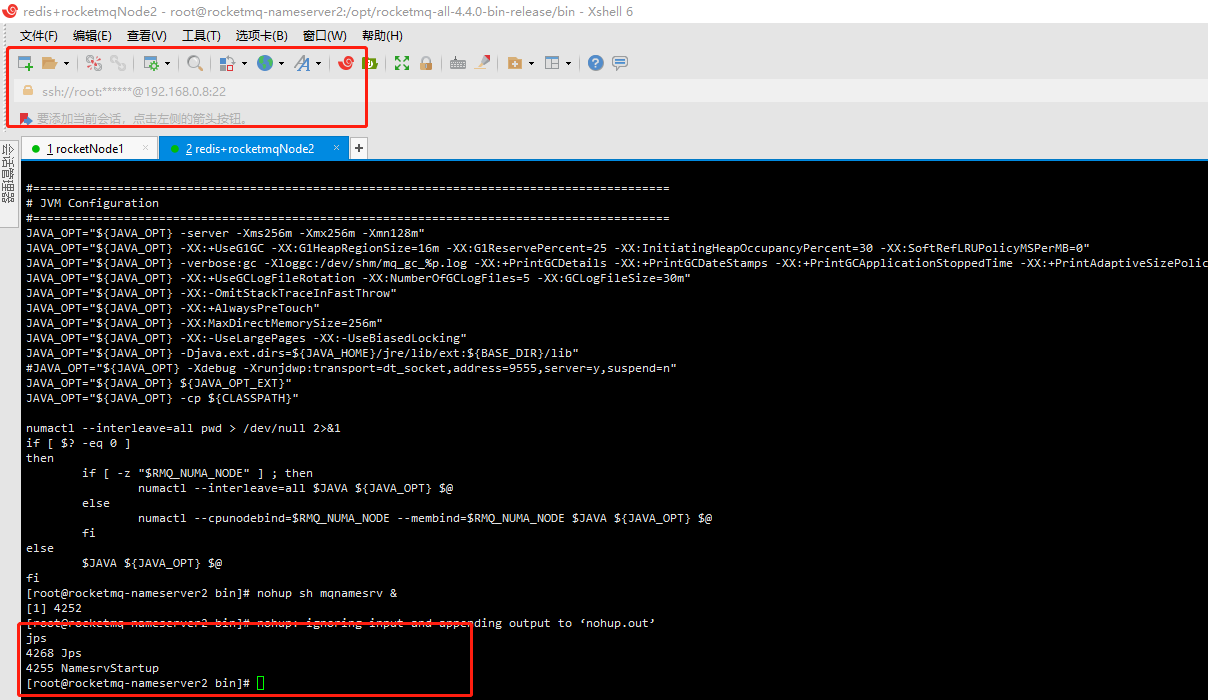1208x700 pixels.
Task: Launch Xmanager via the green icon
Action: [369, 63]
